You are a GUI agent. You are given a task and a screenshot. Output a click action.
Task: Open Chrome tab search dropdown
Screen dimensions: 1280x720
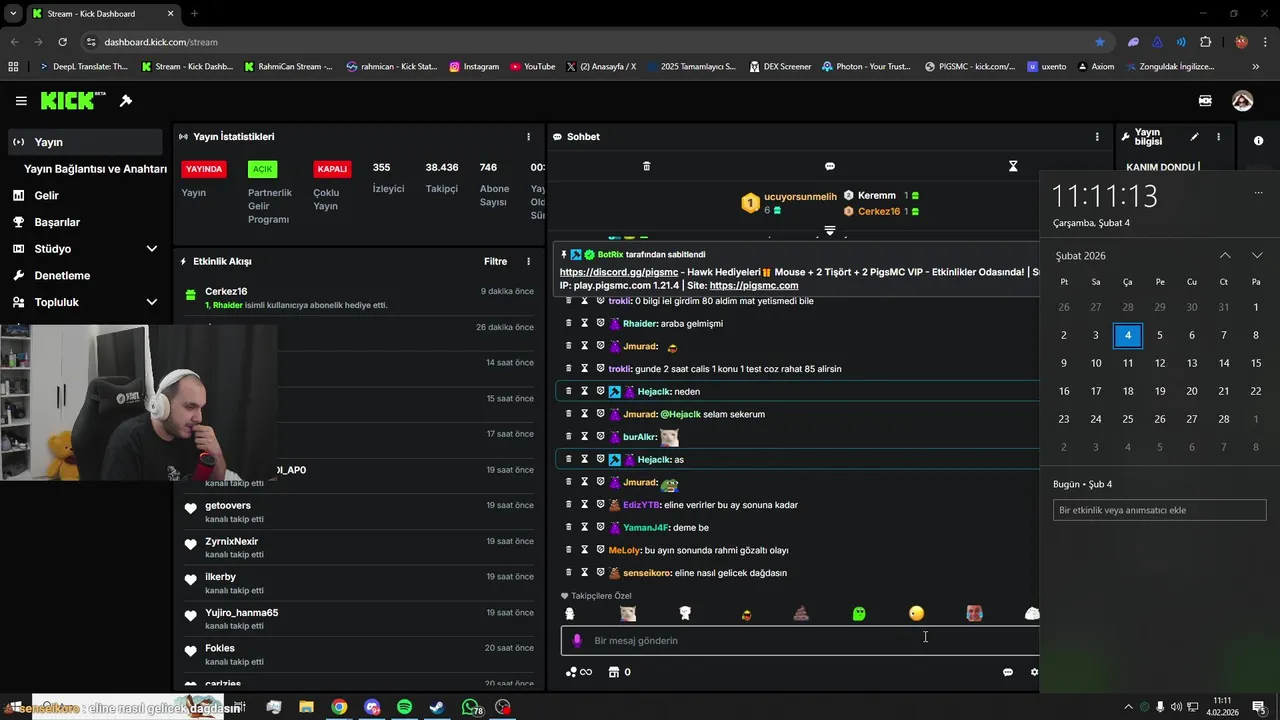pyautogui.click(x=13, y=13)
